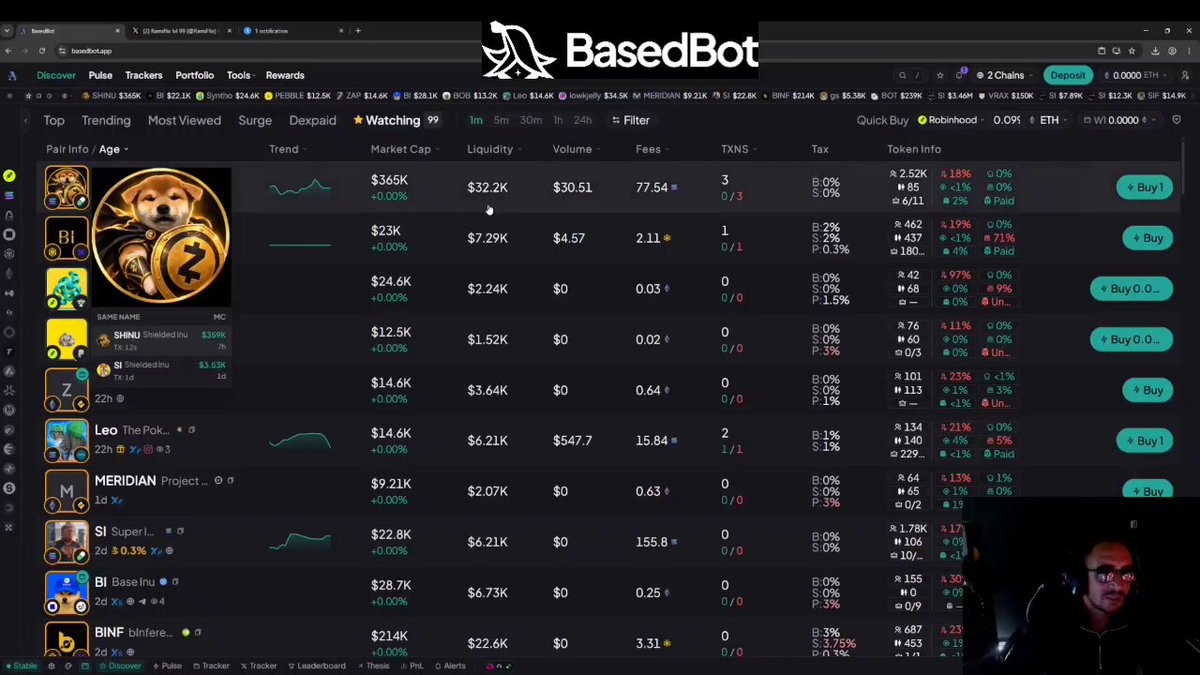Select the 5m timeframe
1200x675 pixels.
coord(501,120)
